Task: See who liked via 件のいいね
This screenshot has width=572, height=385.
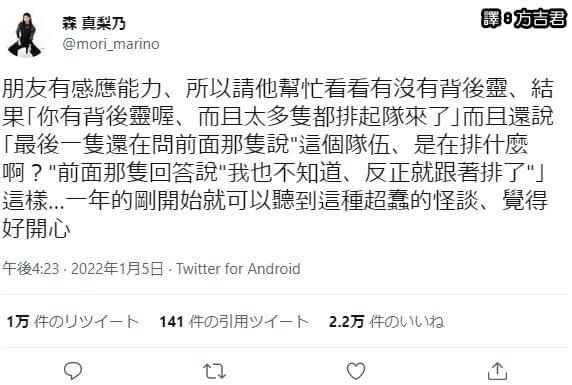Action: (x=406, y=322)
